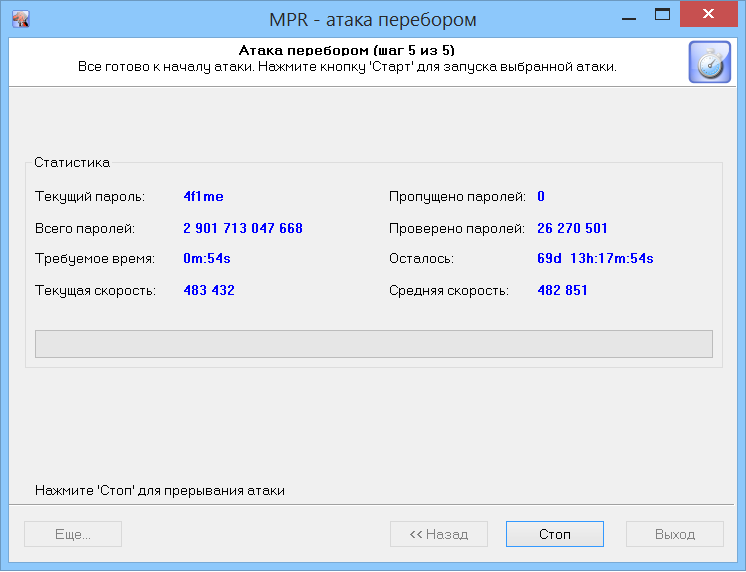Viewport: 746px width, 572px height.
Task: Click the 'Атака перебором (шаг 5 из 5)' heading
Action: pos(347,50)
